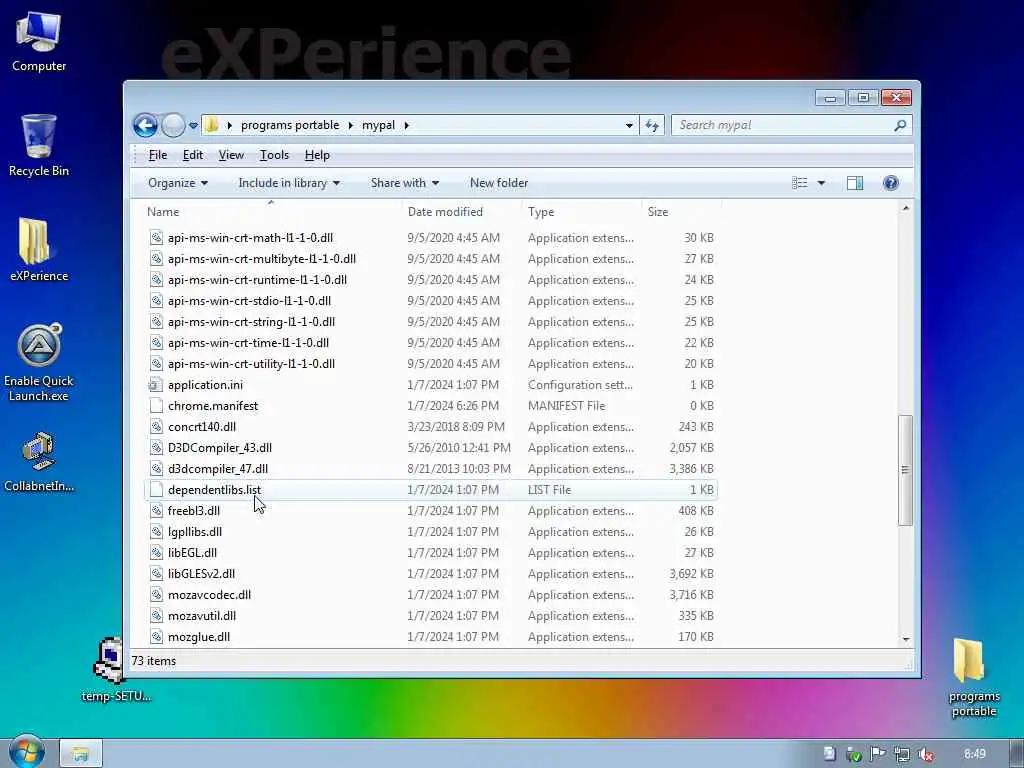This screenshot has width=1024, height=768.
Task: Click the taskbar clock showing 8:49
Action: coord(974,754)
